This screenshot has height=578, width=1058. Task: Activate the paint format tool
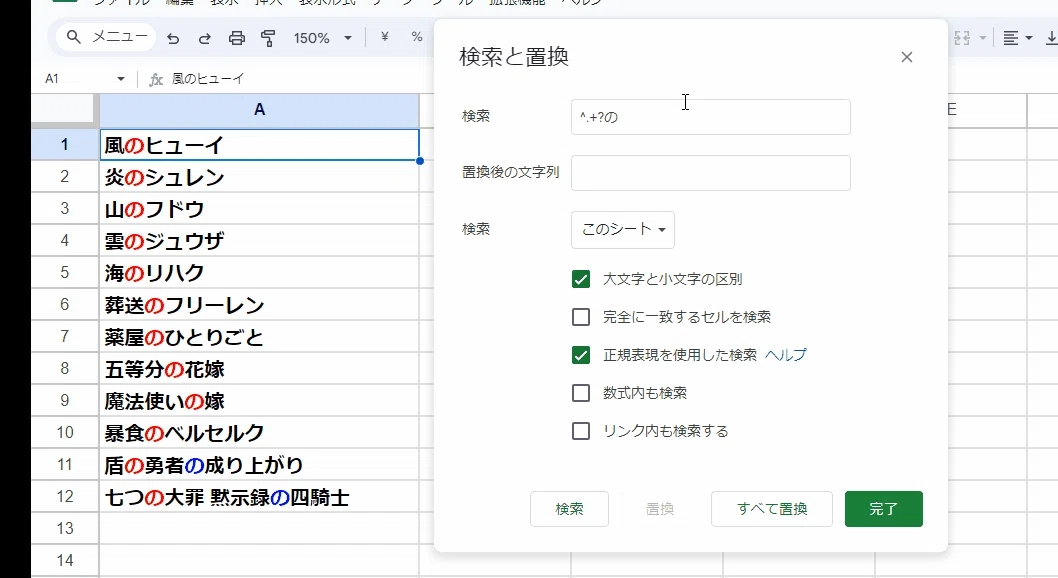coord(268,38)
